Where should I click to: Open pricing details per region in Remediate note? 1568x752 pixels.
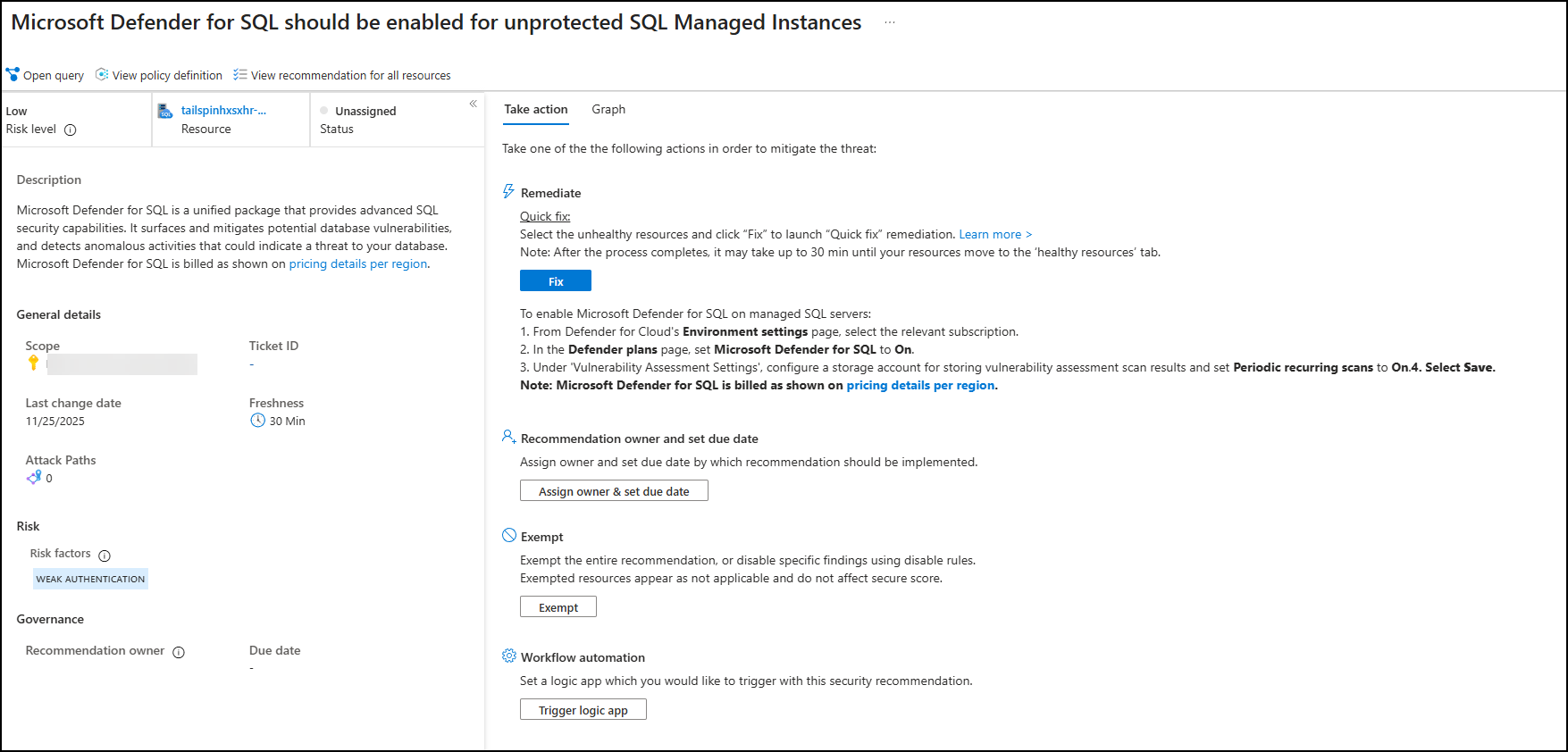[920, 385]
